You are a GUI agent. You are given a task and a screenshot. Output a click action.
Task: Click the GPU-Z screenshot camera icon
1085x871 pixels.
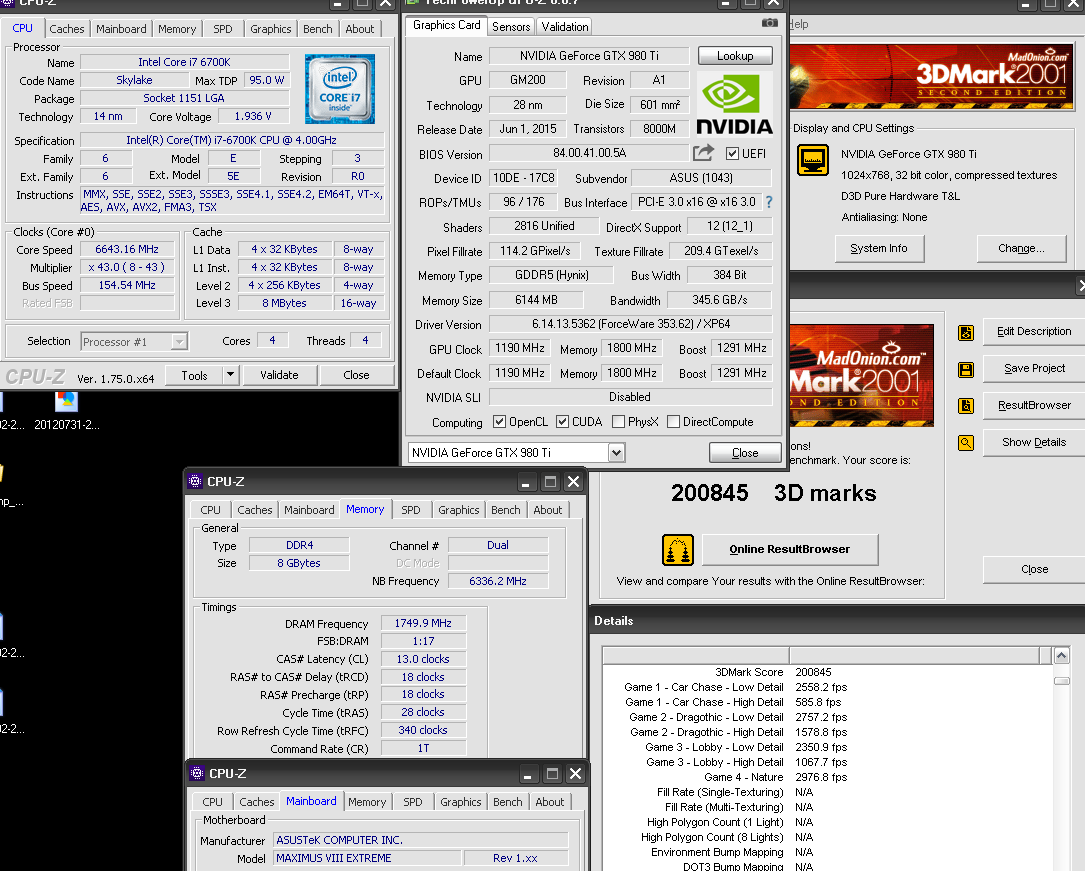769,23
